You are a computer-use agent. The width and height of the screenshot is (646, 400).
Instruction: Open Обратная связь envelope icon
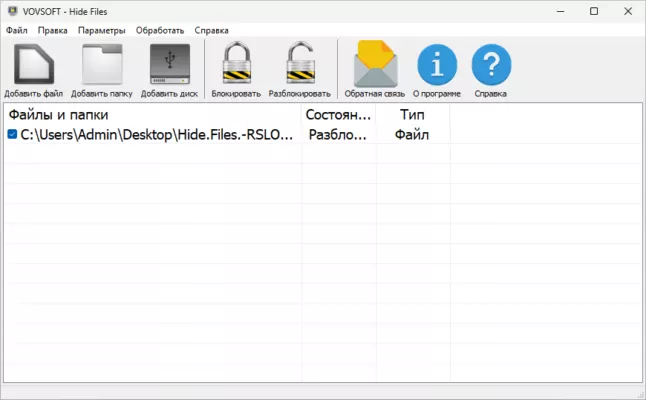pyautogui.click(x=375, y=63)
